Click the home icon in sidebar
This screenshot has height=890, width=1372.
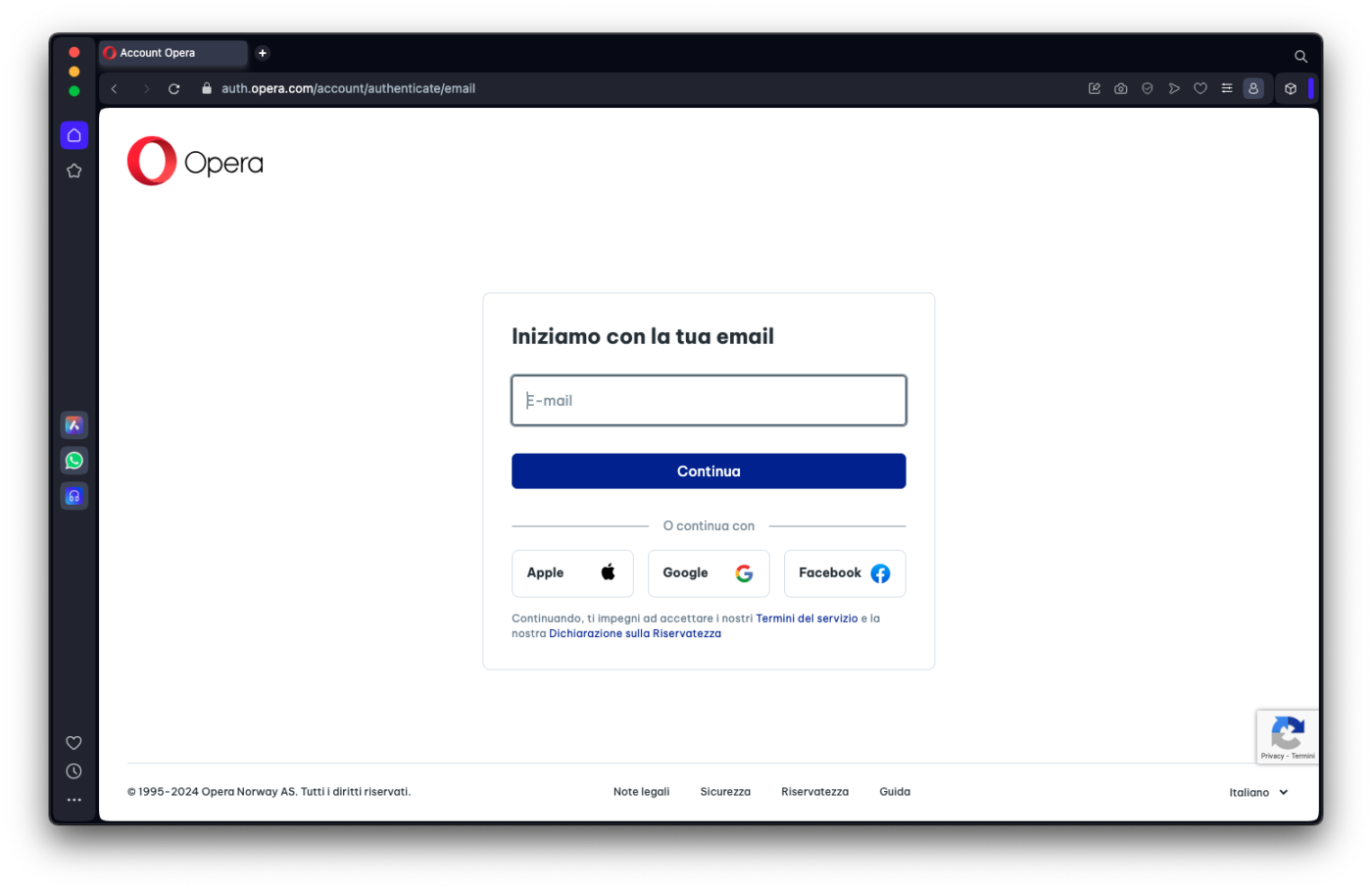tap(73, 135)
